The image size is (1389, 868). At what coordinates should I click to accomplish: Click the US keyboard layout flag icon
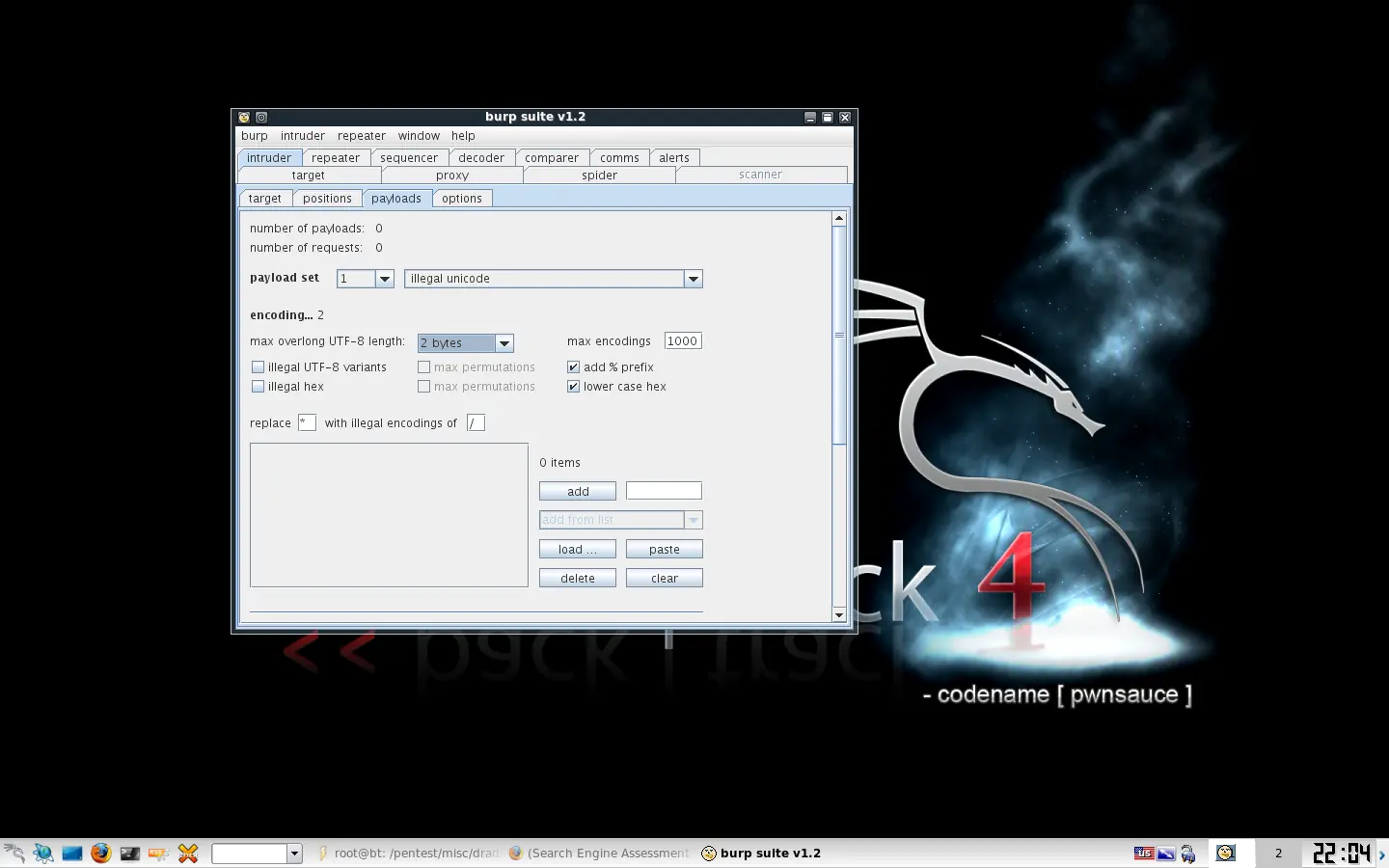[x=1144, y=853]
